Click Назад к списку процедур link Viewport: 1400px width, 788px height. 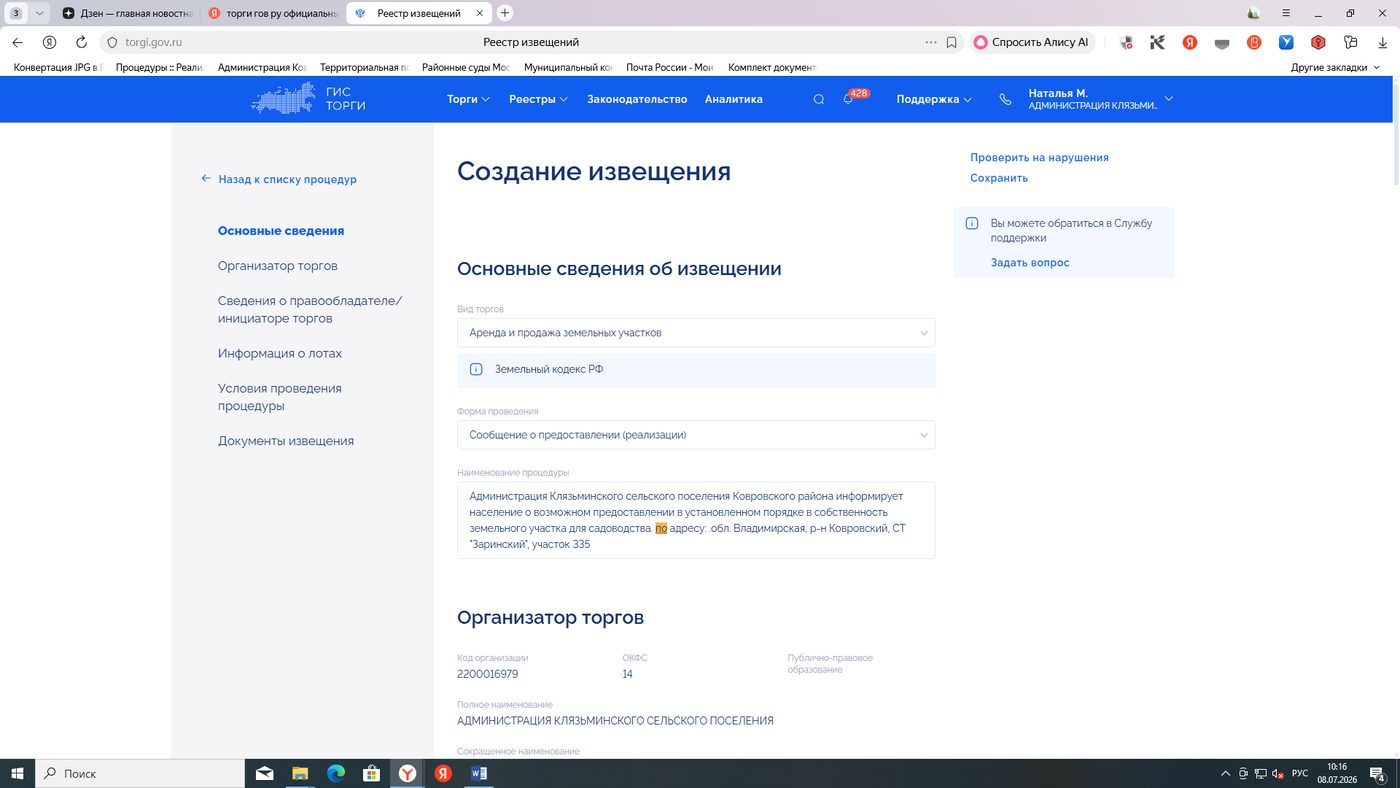tap(279, 179)
